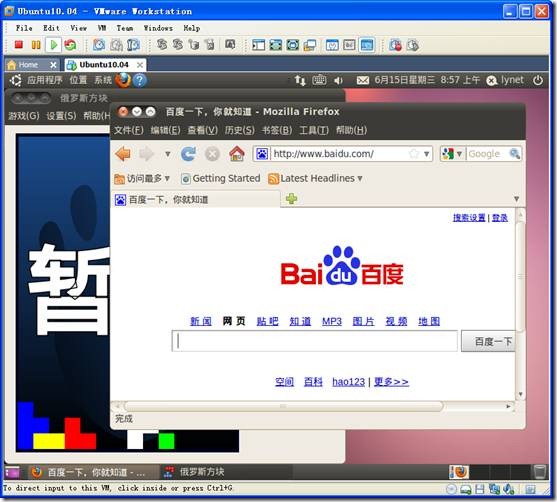Image resolution: width=557 pixels, height=502 pixels.
Task: Open the search engine selector dropdown
Action: click(451, 154)
